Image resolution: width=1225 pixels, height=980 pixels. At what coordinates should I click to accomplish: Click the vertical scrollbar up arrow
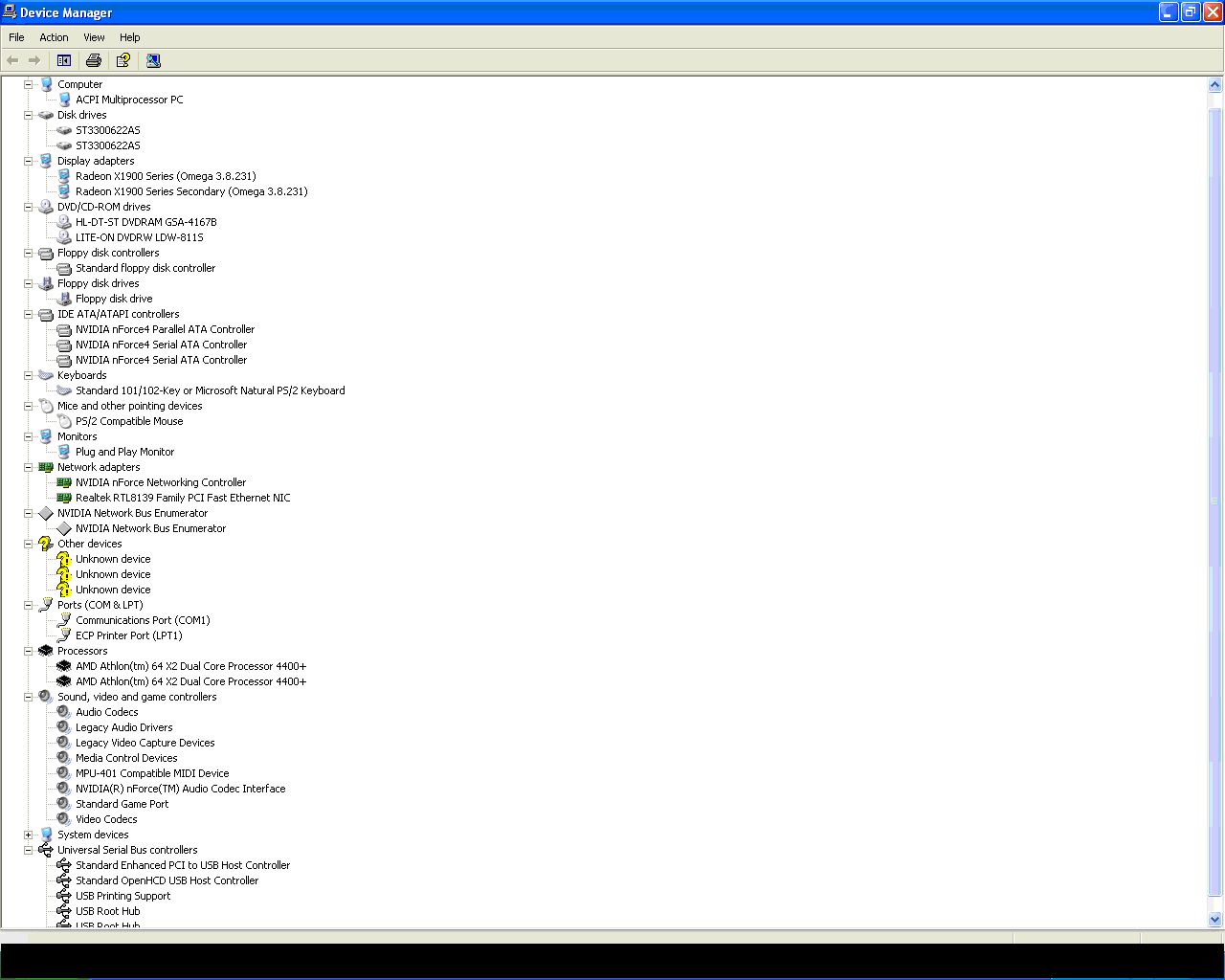1215,85
